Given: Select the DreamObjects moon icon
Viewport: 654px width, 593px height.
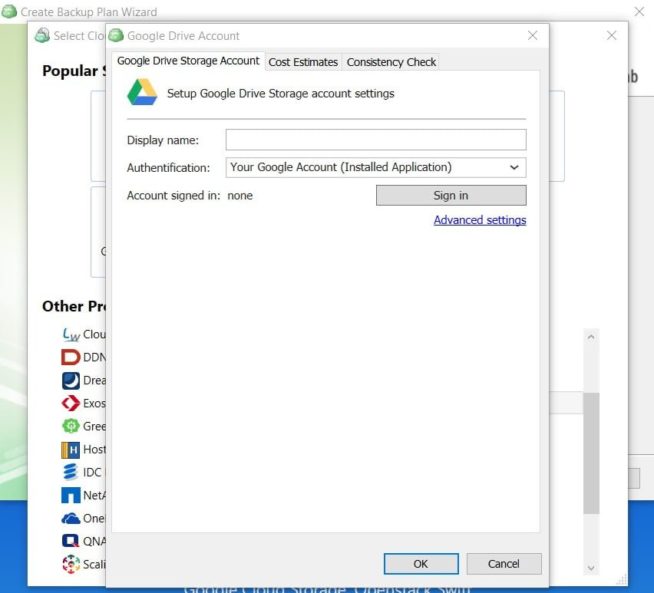Looking at the screenshot, I should 70,380.
